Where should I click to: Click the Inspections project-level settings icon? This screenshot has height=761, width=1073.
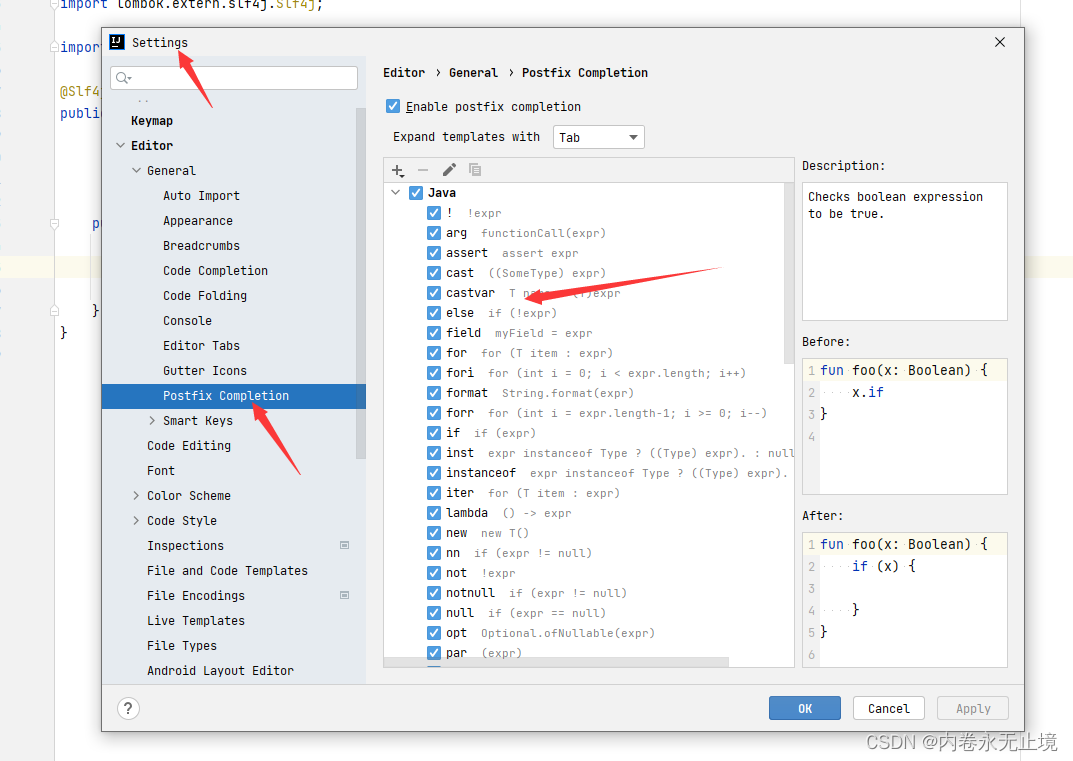coord(344,545)
